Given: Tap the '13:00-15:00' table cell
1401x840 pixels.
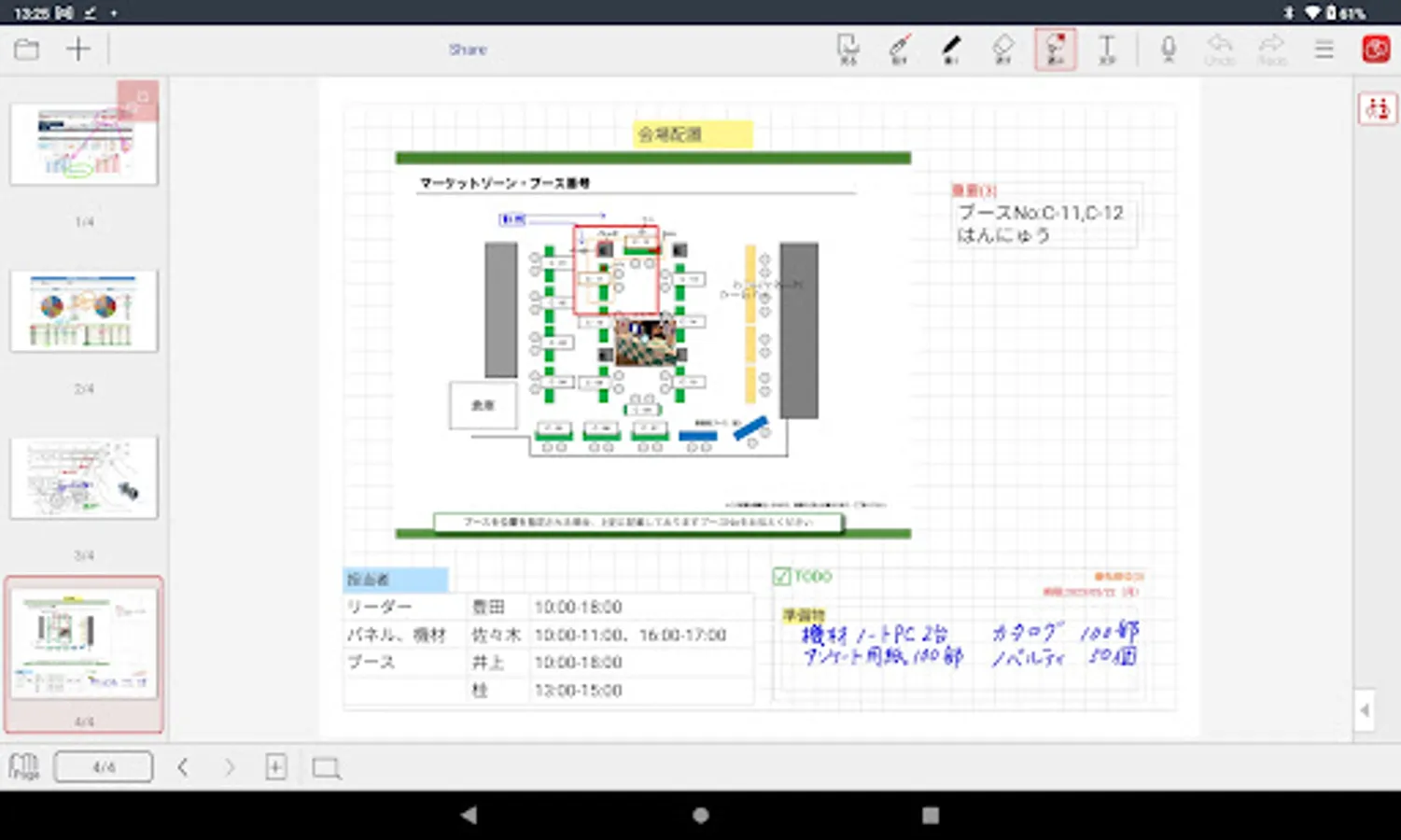Looking at the screenshot, I should tap(640, 691).
